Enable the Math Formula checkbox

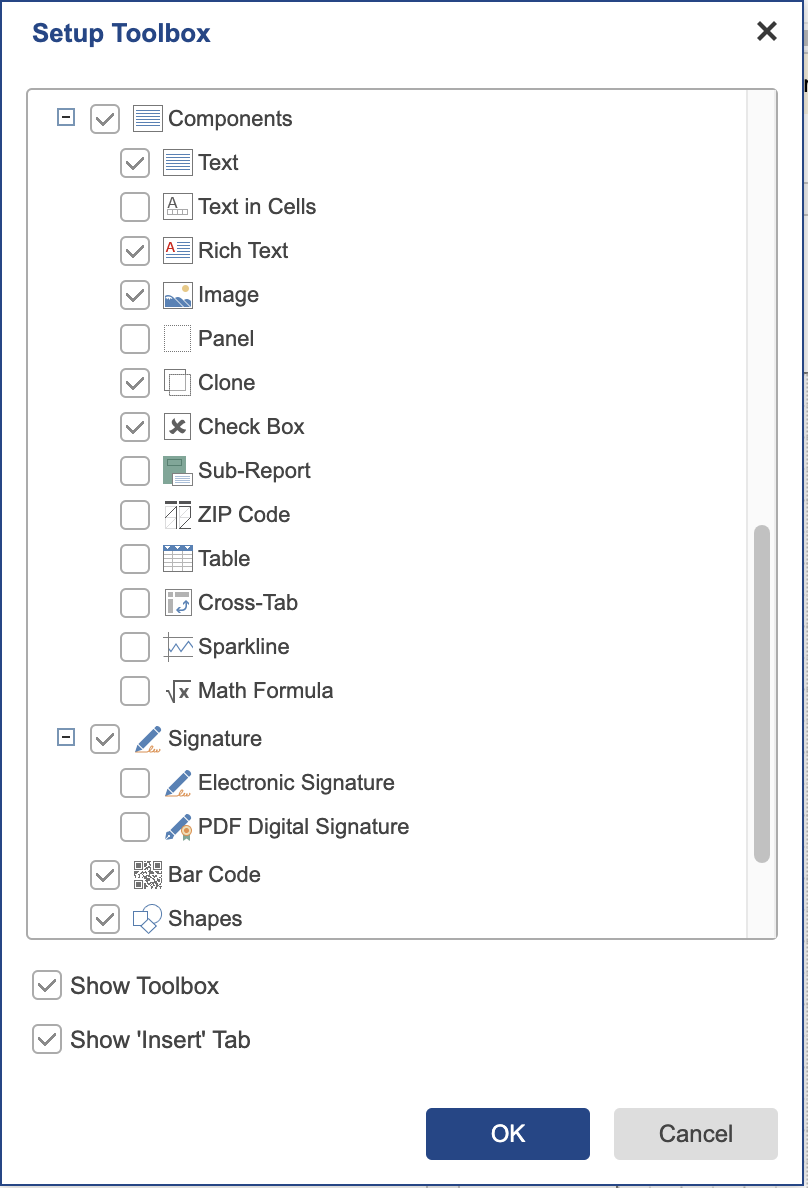point(135,690)
